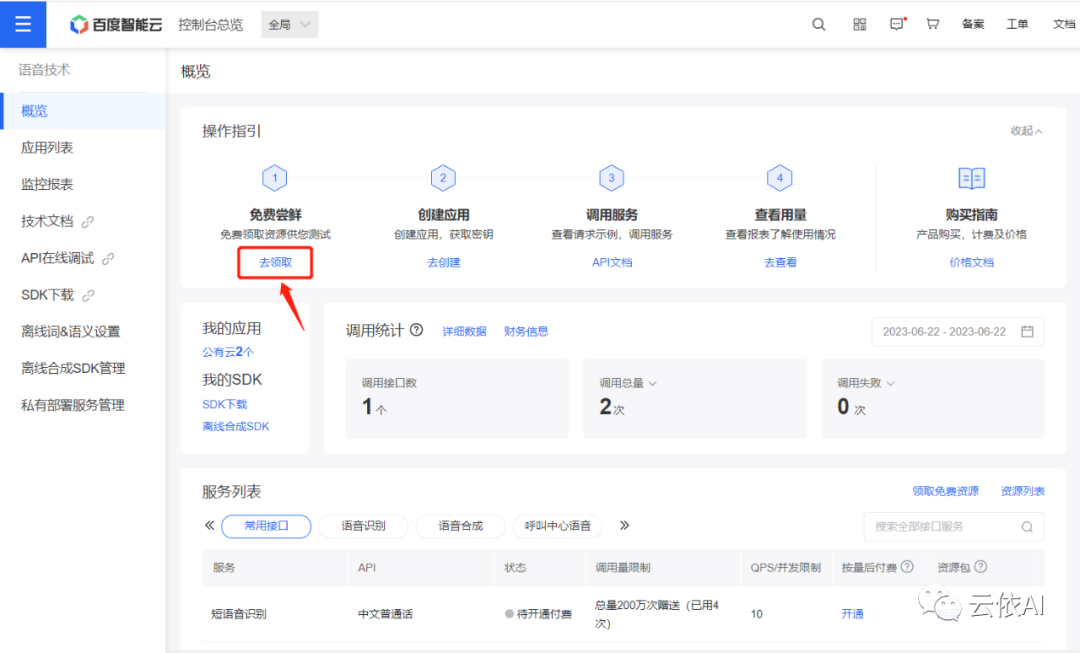The width and height of the screenshot is (1080, 653).
Task: Click the 价格文档 link
Action: click(x=971, y=262)
